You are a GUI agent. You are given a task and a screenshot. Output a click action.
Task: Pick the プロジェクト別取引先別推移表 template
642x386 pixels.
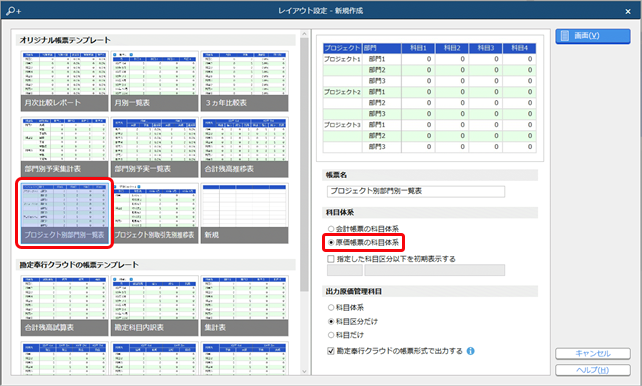pyautogui.click(x=154, y=213)
